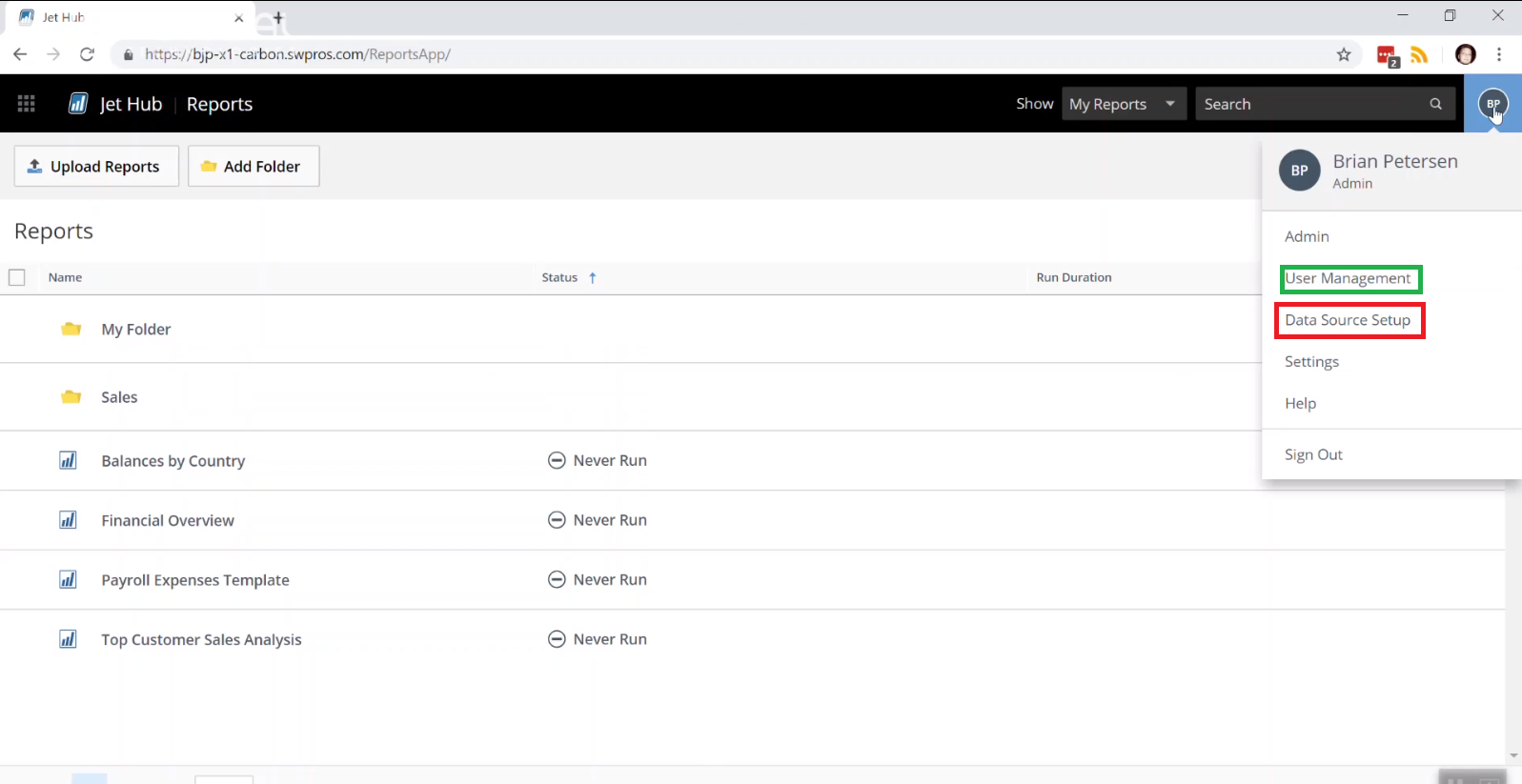Click the Upload Reports button

(96, 167)
